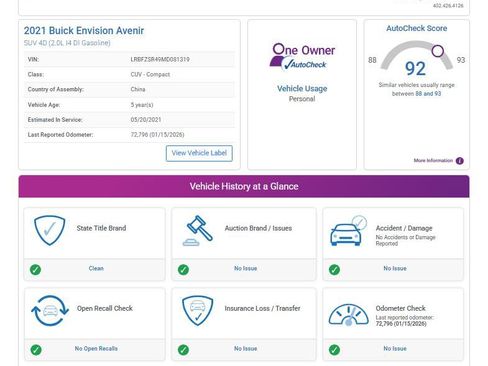
Task: Click the Country of Assembly value China
Action: pyautogui.click(x=138, y=89)
